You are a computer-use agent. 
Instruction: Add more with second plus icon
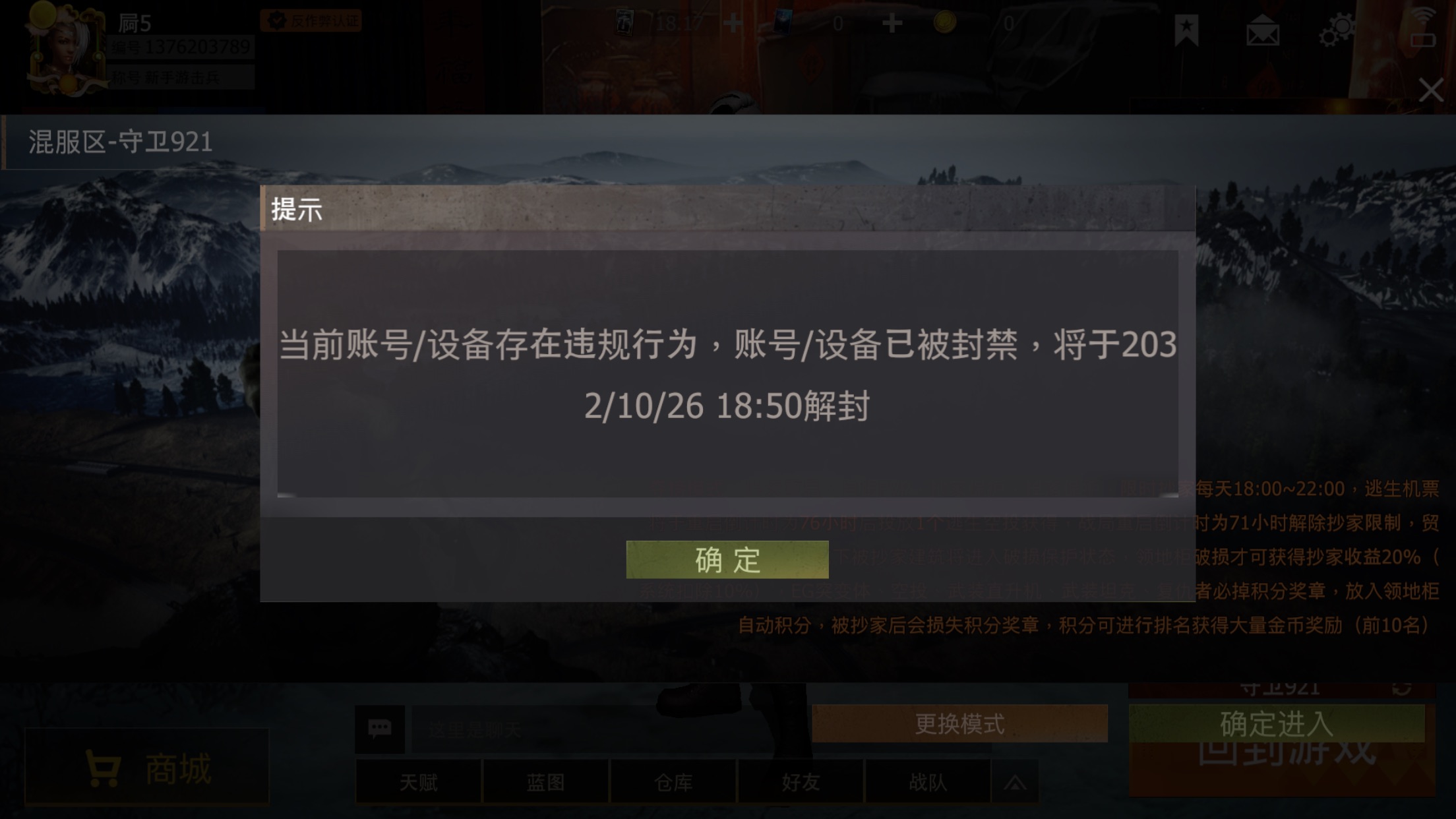(892, 24)
